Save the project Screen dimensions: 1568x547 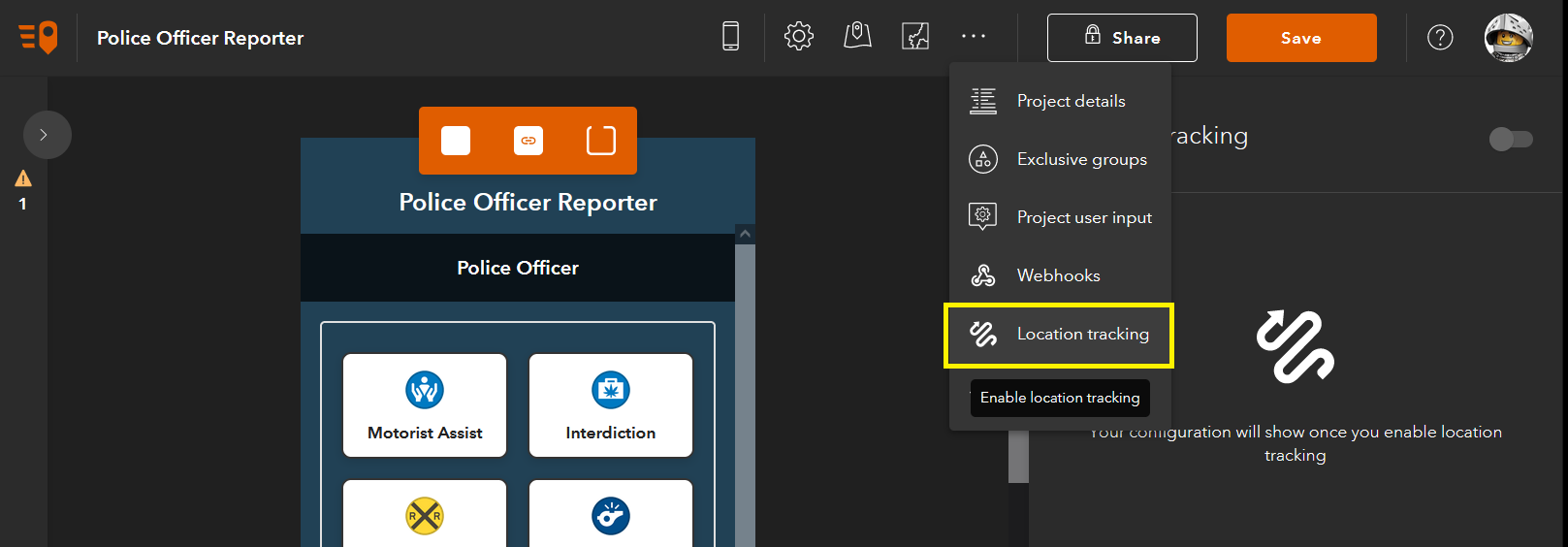pos(1301,38)
